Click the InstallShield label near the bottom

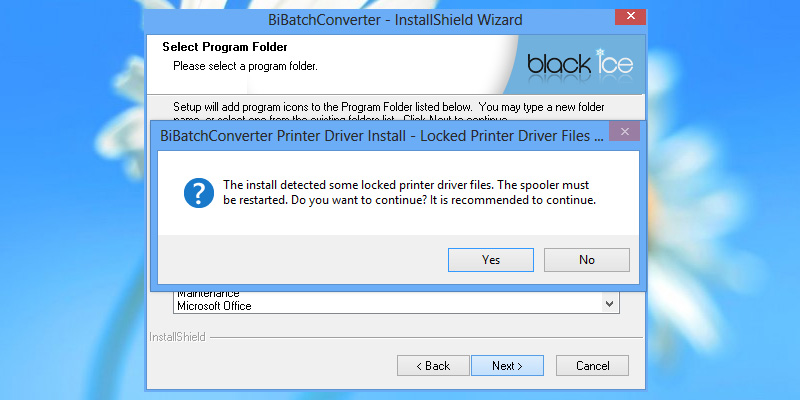point(177,338)
